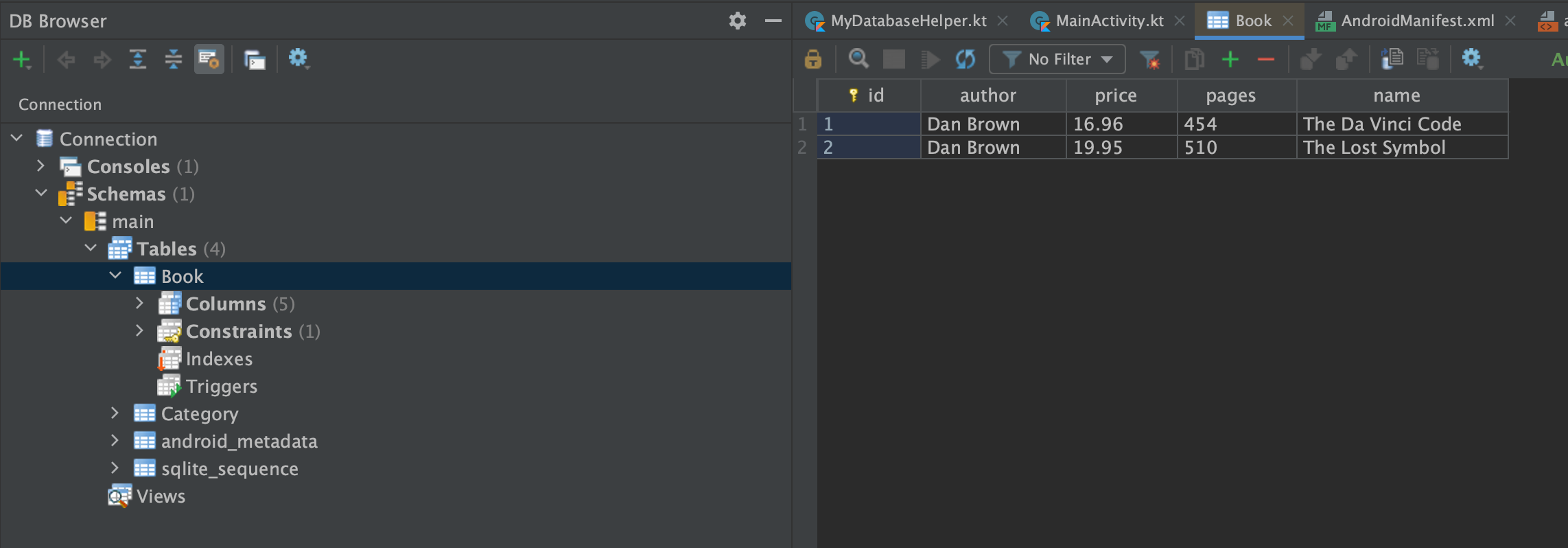
Task: Select pages cell 510
Action: [x=1237, y=148]
